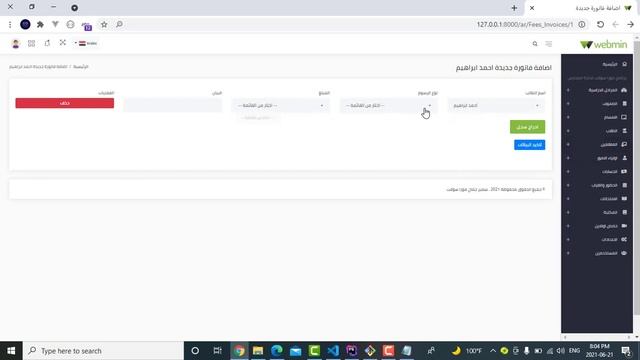Open the user profile avatar menu
The image size is (640, 360).
coord(16,44)
